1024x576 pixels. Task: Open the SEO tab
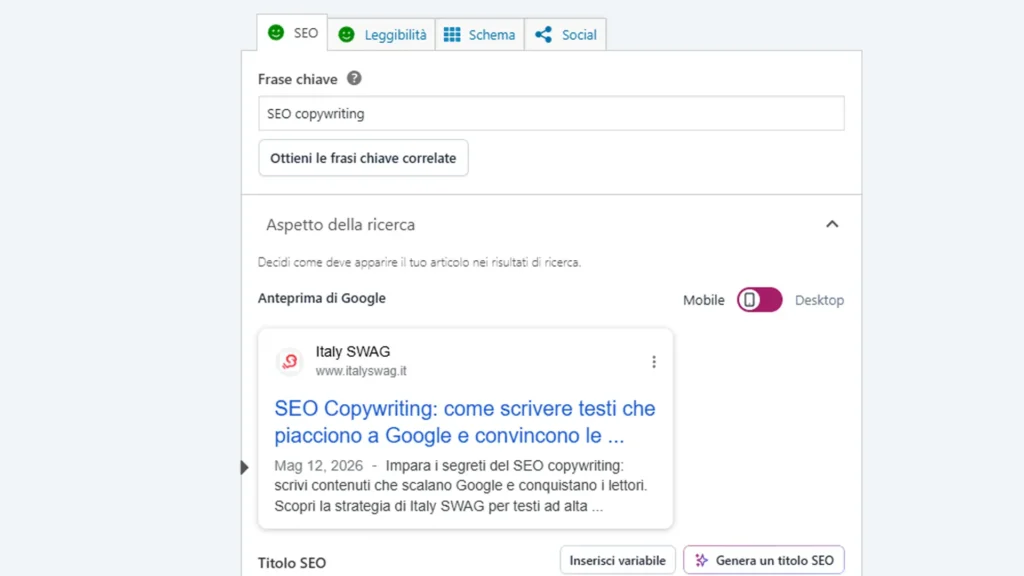(x=292, y=33)
